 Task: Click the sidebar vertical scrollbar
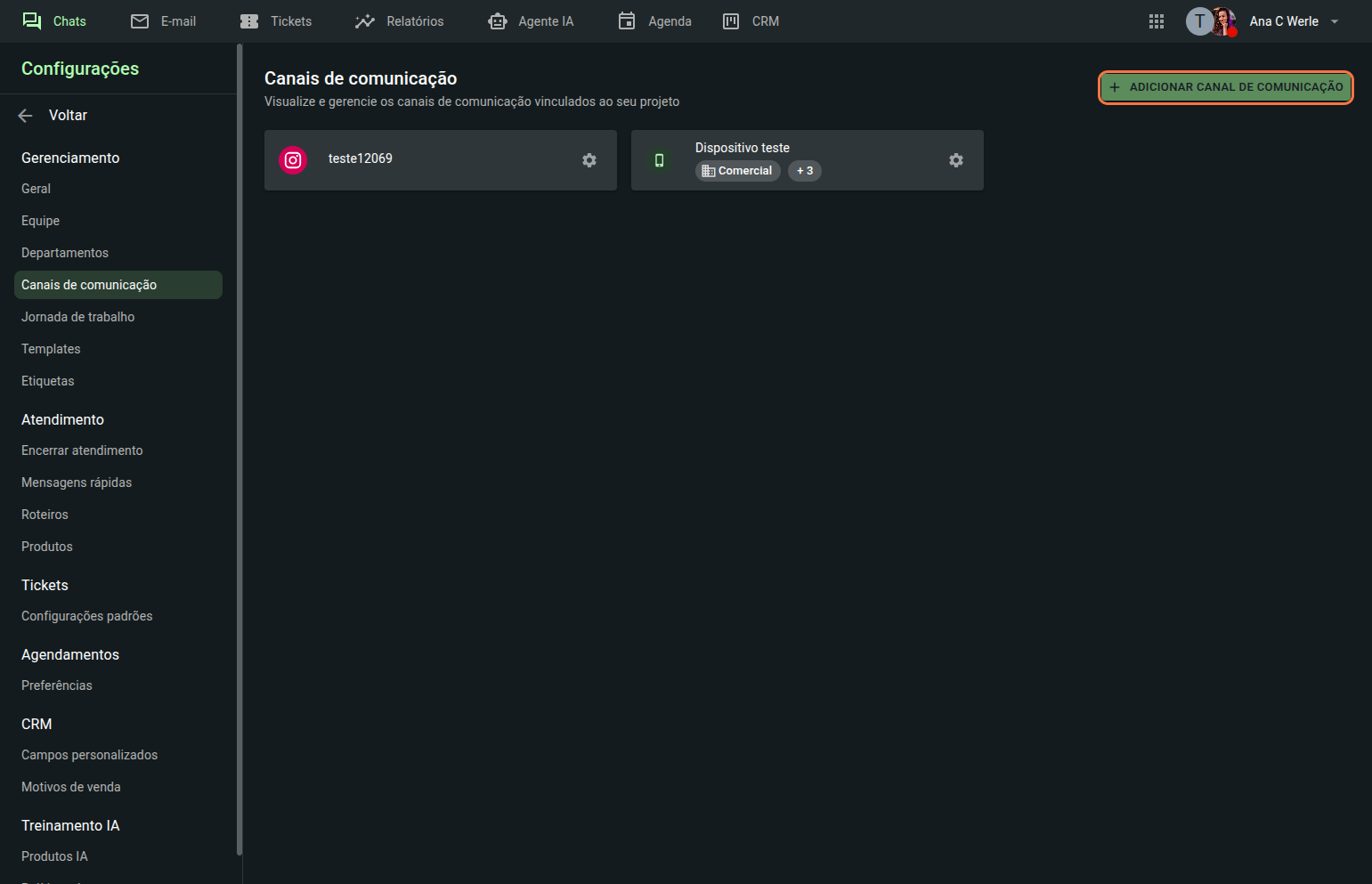pos(239,445)
